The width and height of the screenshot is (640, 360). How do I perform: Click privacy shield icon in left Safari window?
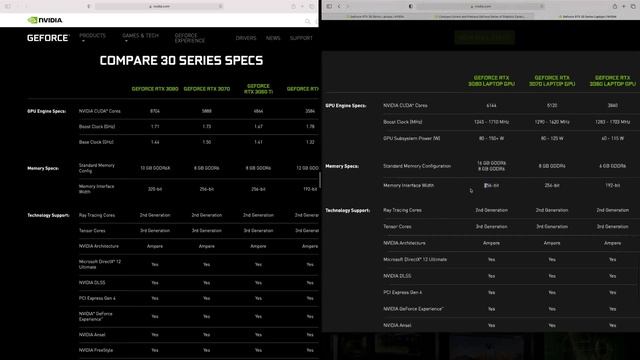89,6
